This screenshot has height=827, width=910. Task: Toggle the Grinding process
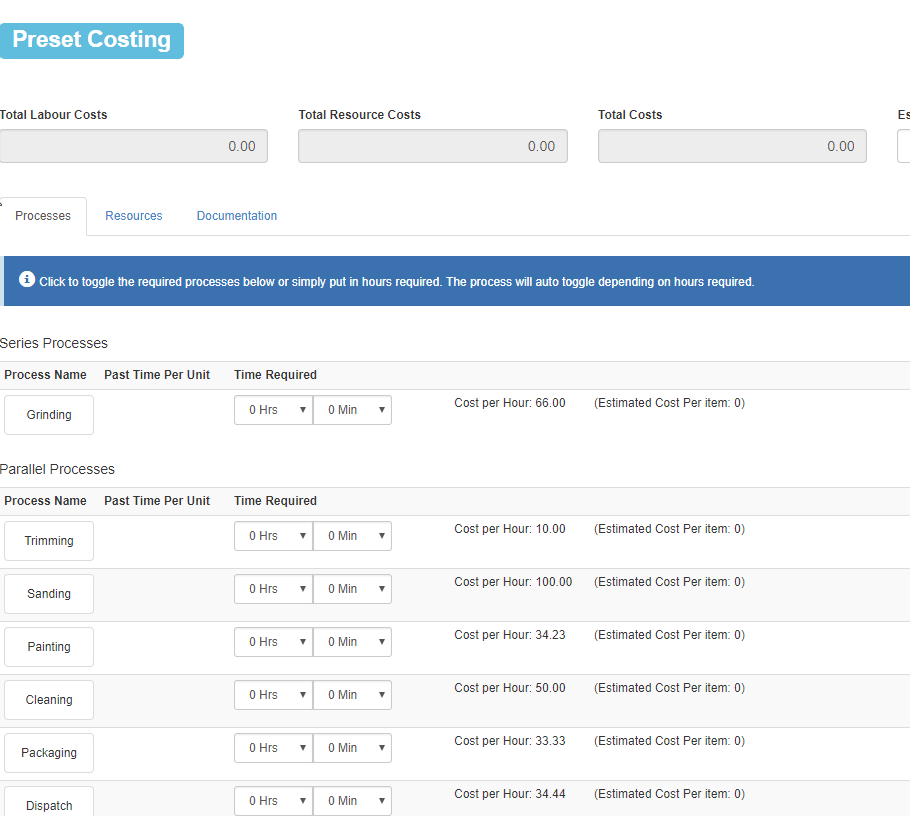[x=49, y=415]
